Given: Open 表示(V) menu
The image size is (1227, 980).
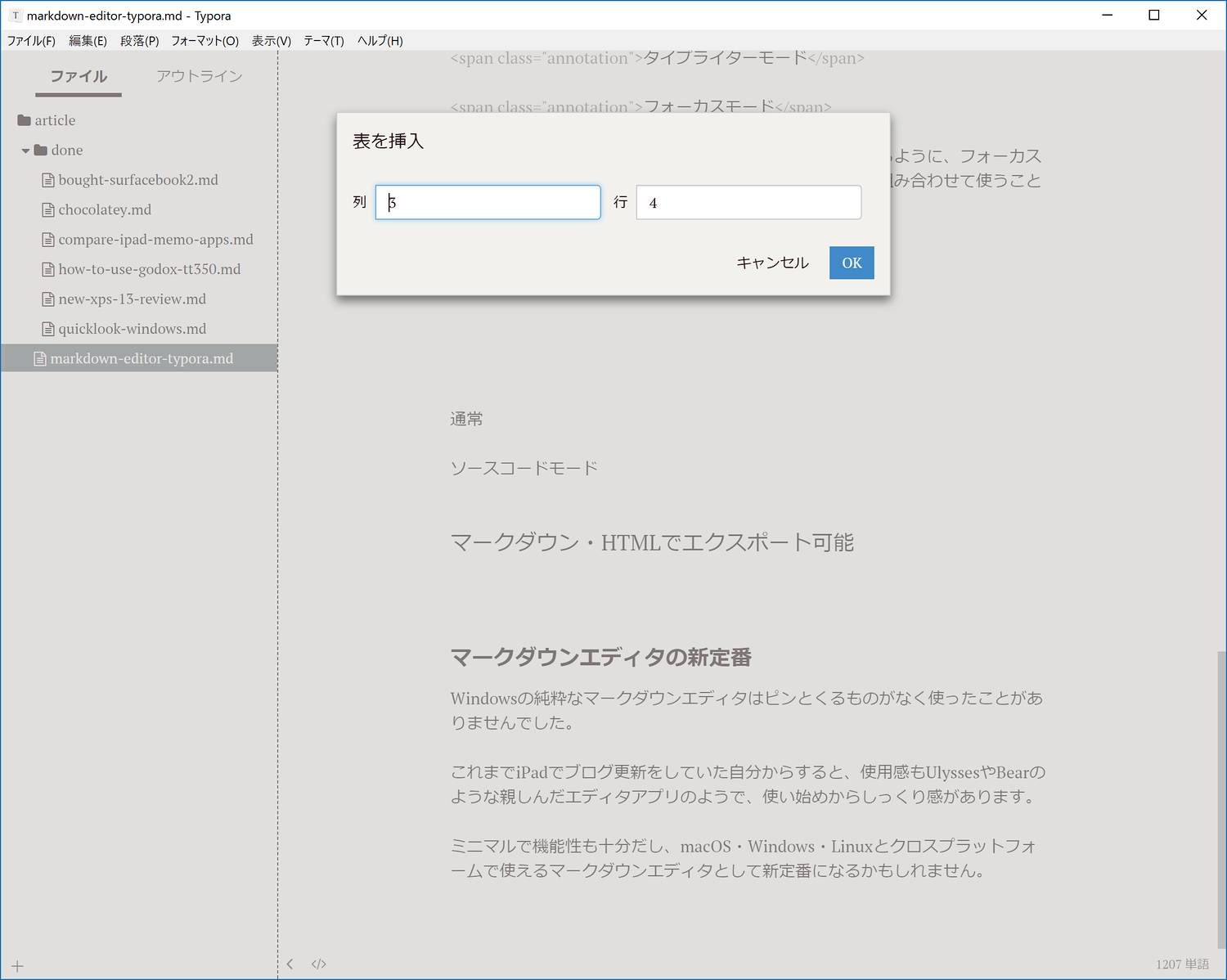Looking at the screenshot, I should (271, 41).
